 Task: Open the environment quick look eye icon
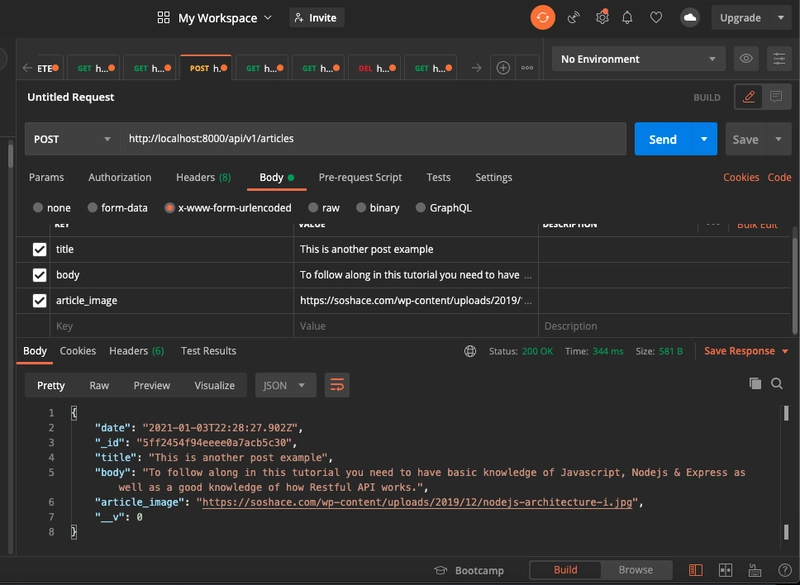pyautogui.click(x=746, y=59)
